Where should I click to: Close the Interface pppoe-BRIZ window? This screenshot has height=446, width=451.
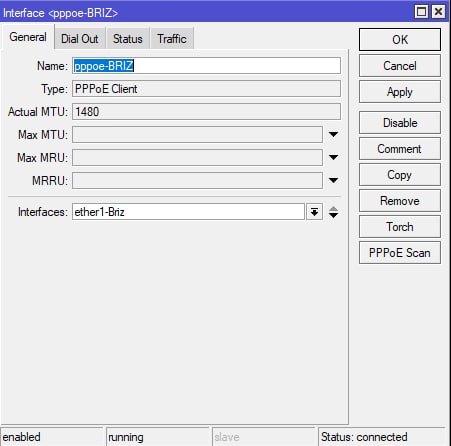tap(438, 12)
